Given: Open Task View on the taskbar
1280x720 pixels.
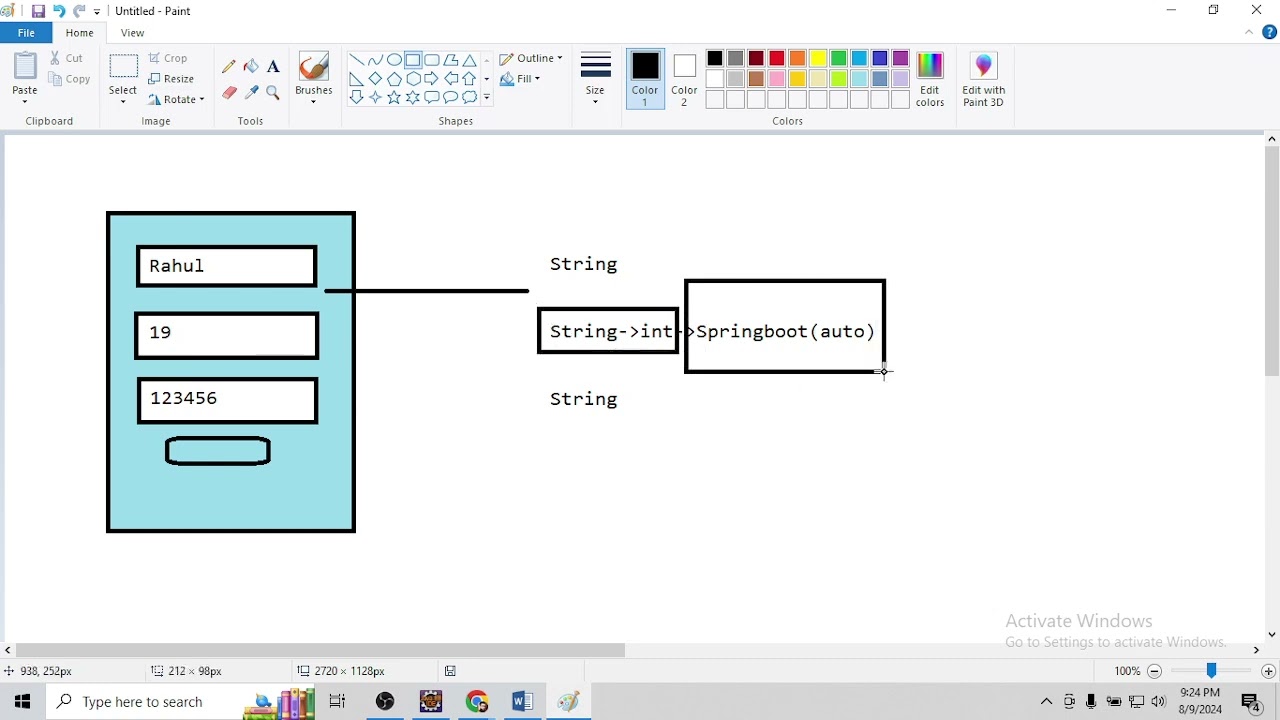Looking at the screenshot, I should click(337, 702).
